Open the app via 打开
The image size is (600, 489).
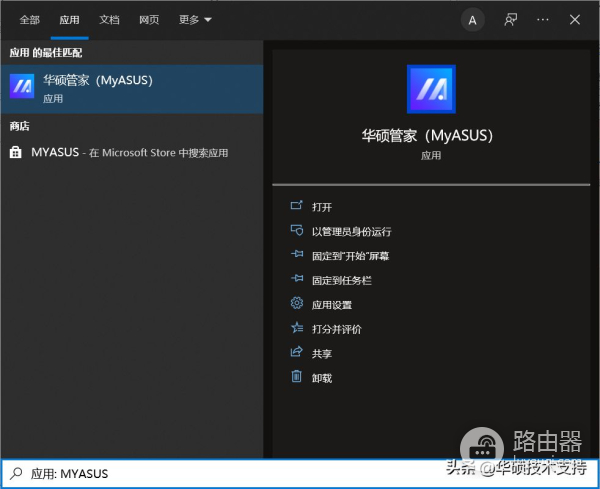(x=322, y=207)
